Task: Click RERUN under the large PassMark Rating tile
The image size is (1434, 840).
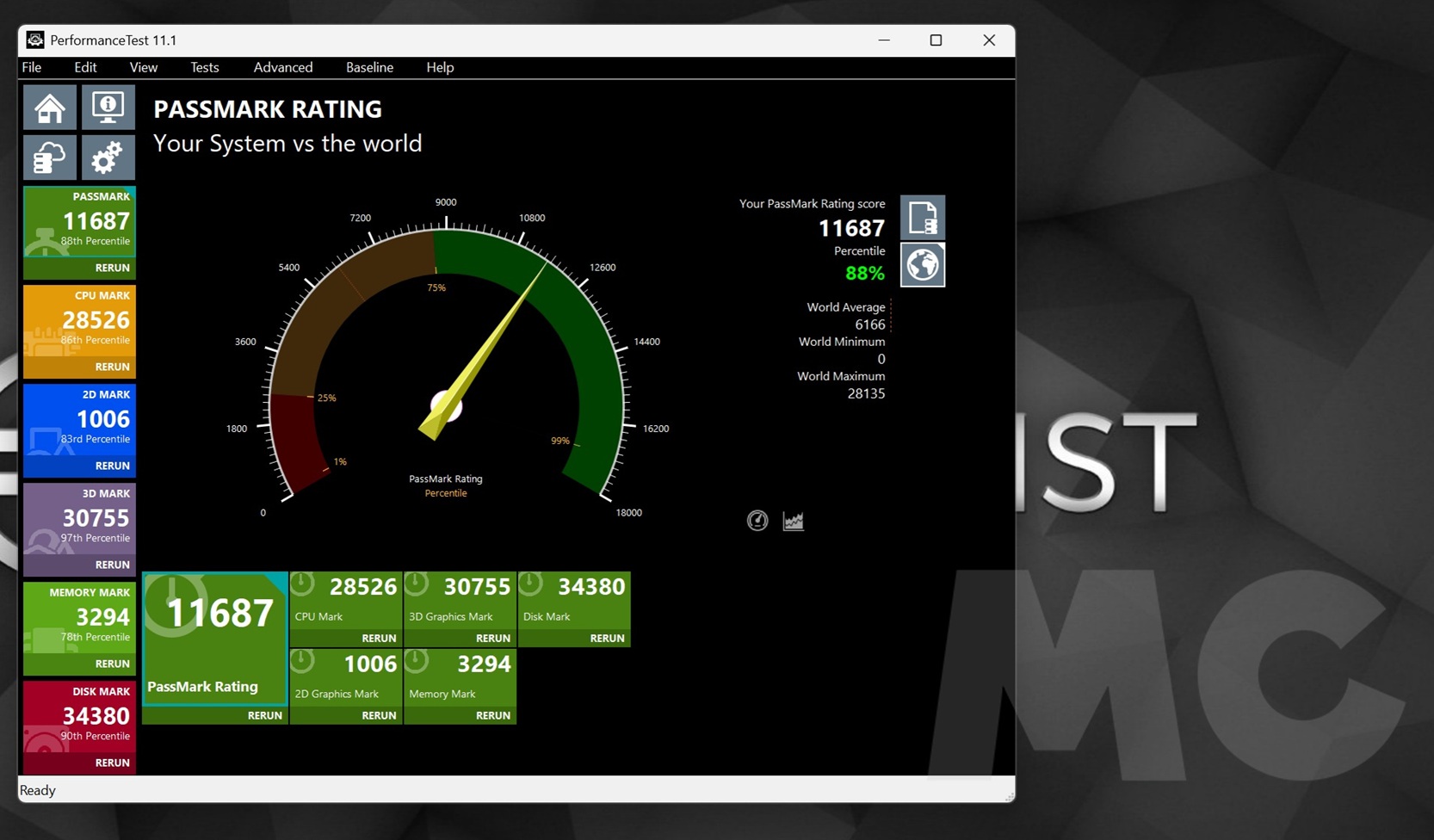Action: click(x=265, y=715)
